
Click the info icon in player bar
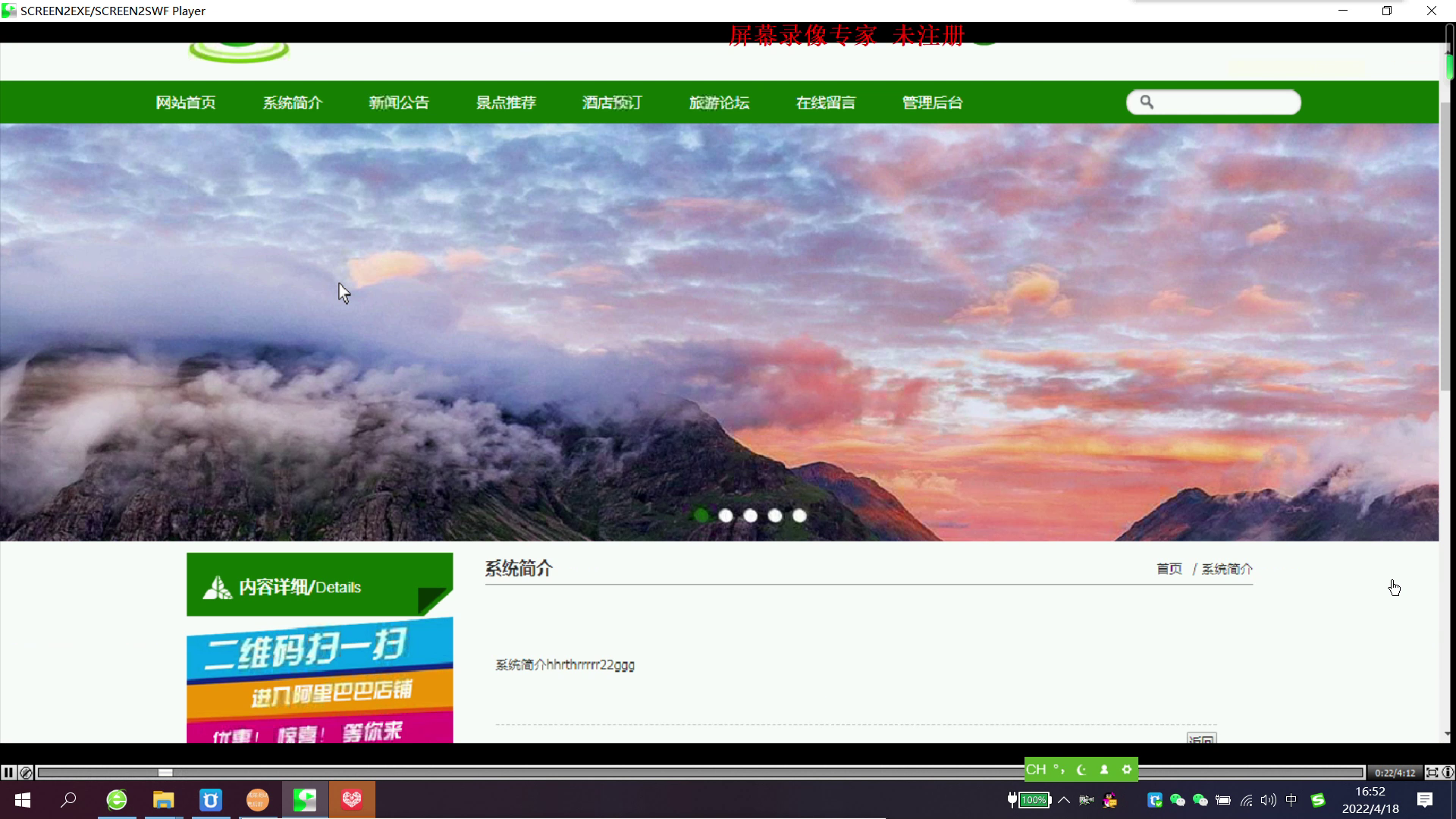[x=1448, y=772]
